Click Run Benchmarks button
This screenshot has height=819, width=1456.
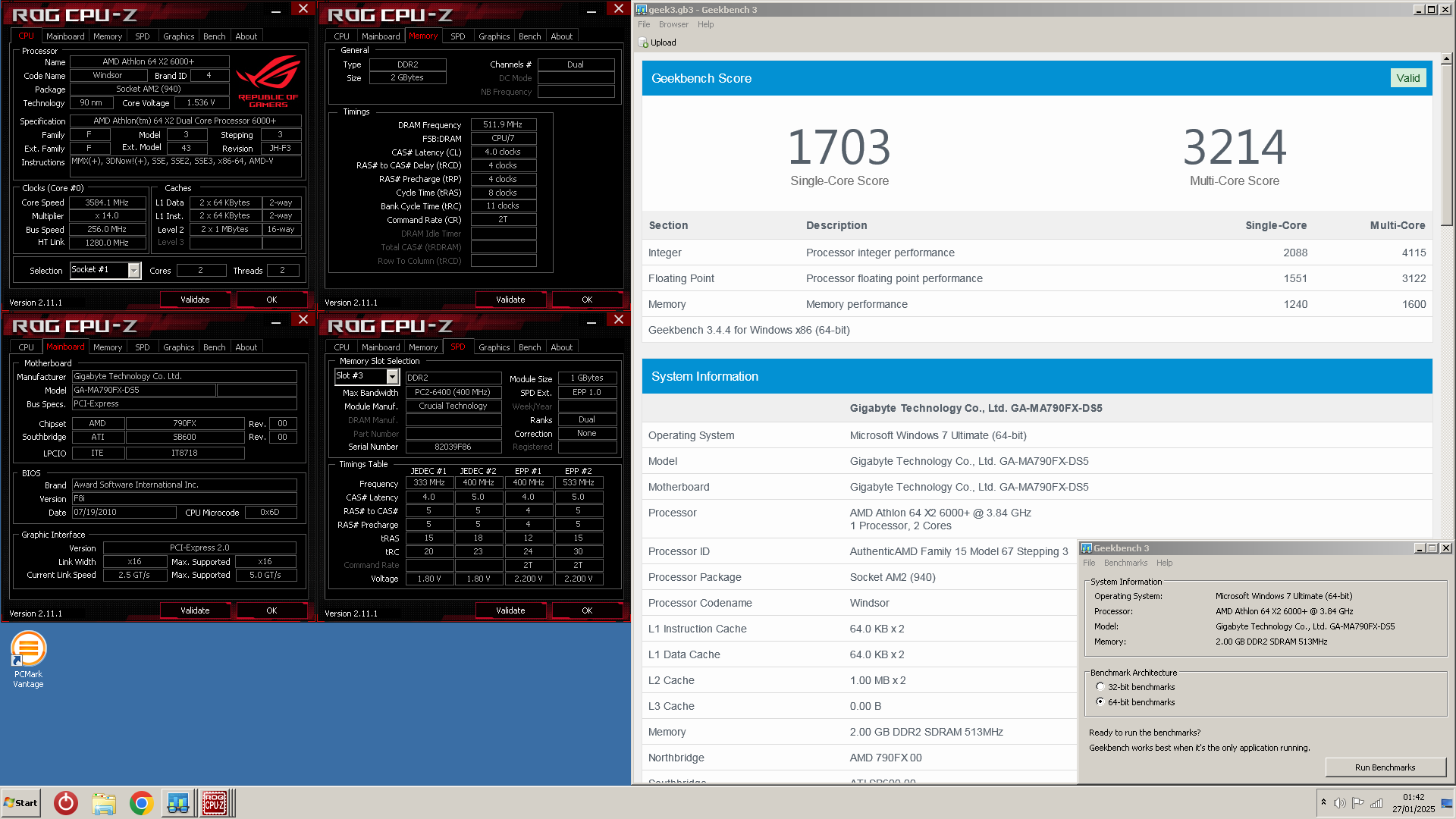[1385, 767]
